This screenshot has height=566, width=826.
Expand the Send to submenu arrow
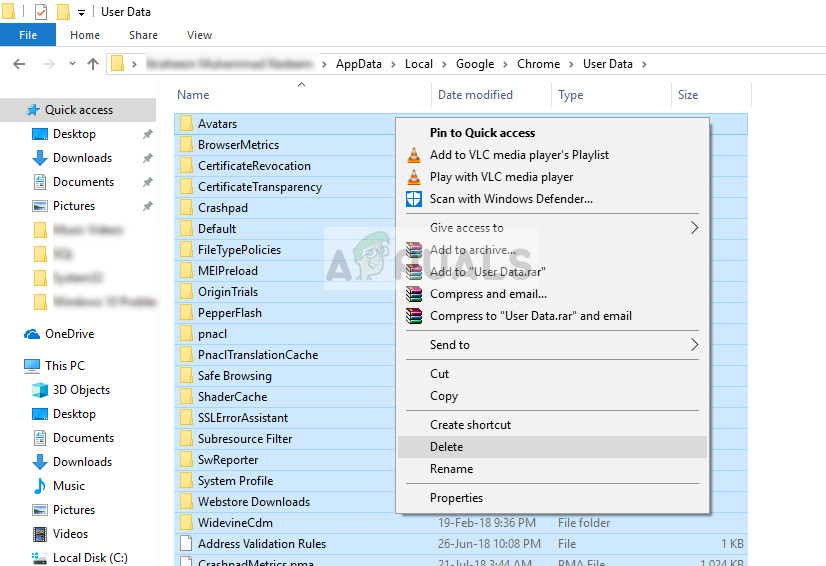point(694,345)
